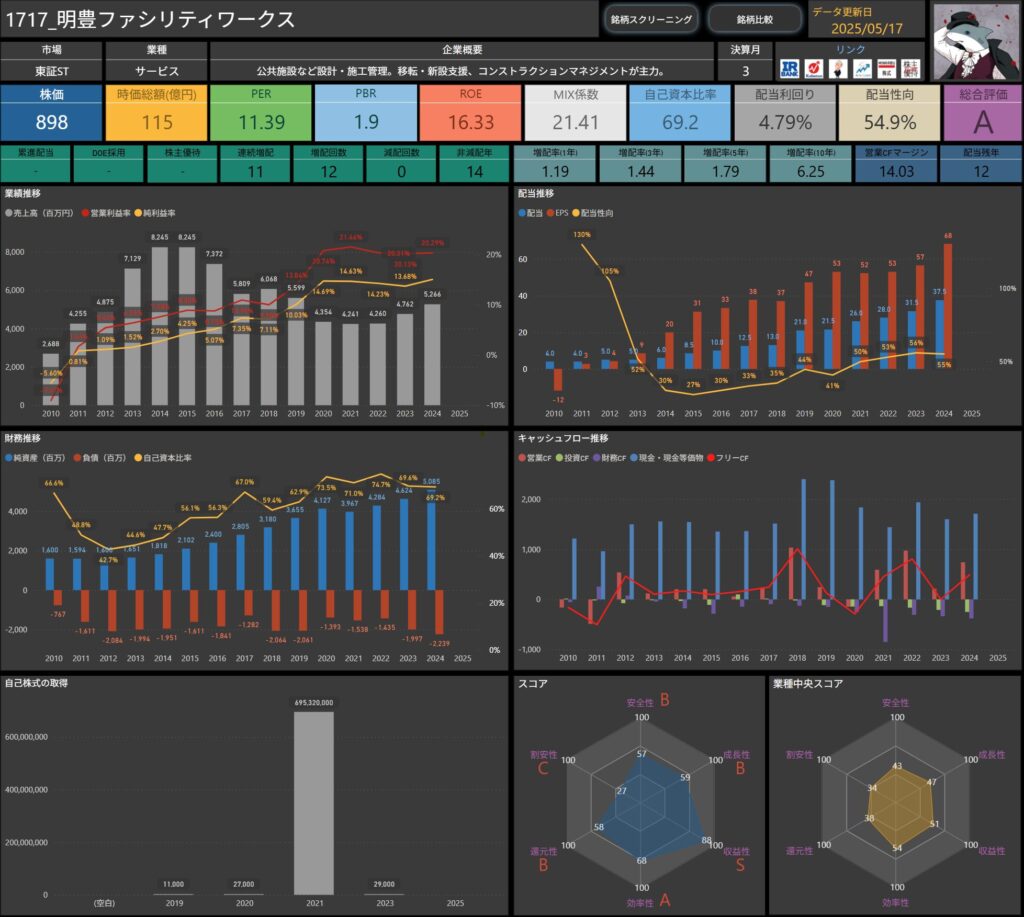Select the 減配回数 value 0

click(402, 171)
